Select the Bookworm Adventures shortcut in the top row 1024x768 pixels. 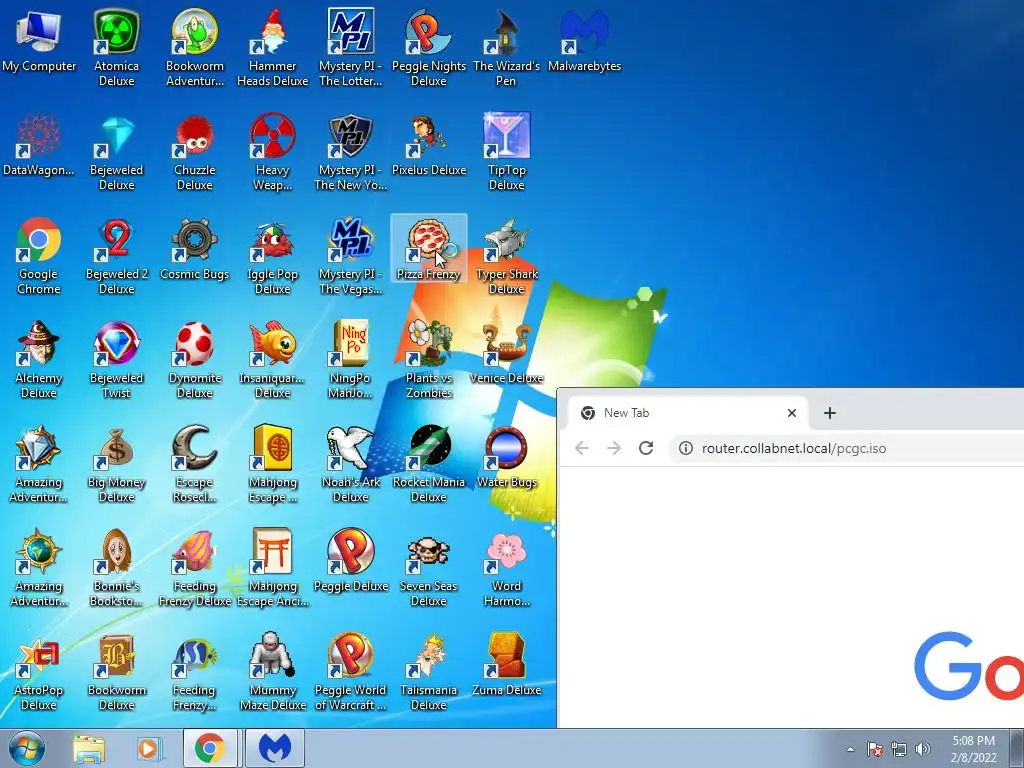pyautogui.click(x=195, y=47)
